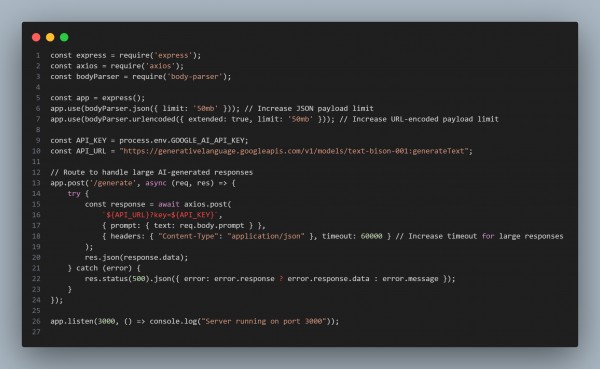Click 'error.message' on line 22
This screenshot has height=369, width=600.
click(x=410, y=279)
